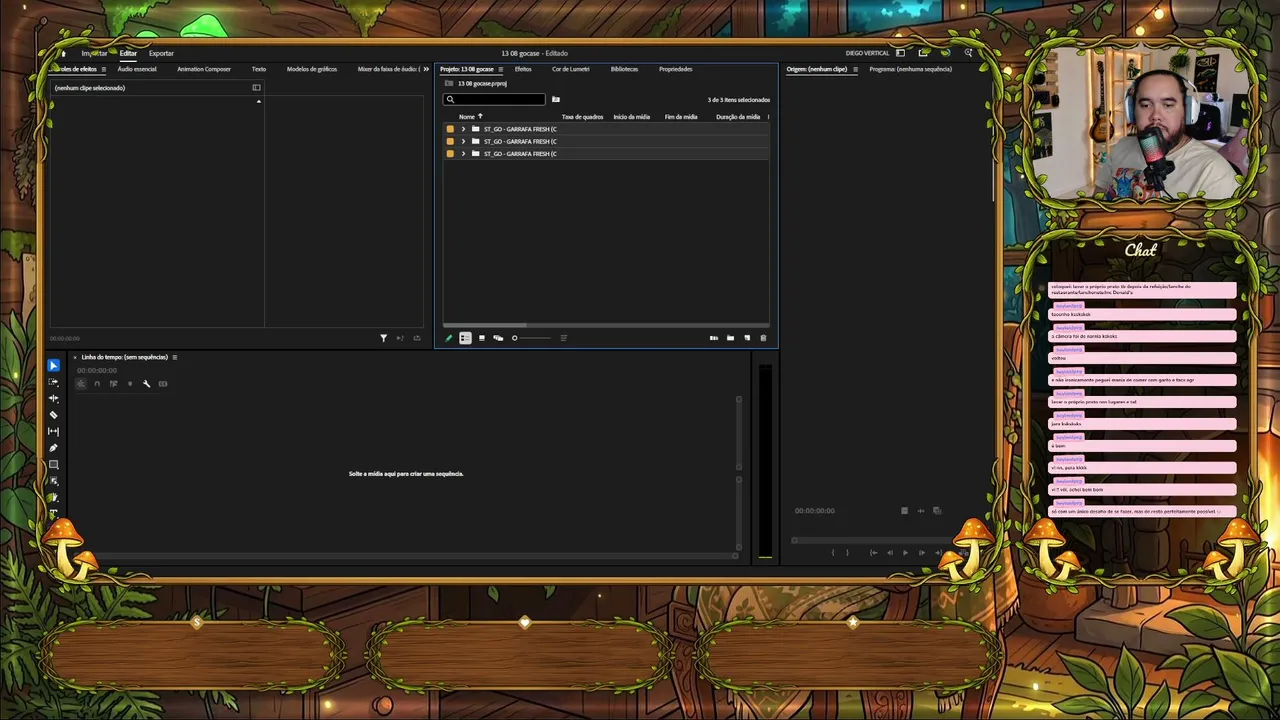Click the first bin's orange label color swatch
The height and width of the screenshot is (720, 1280).
(450, 129)
